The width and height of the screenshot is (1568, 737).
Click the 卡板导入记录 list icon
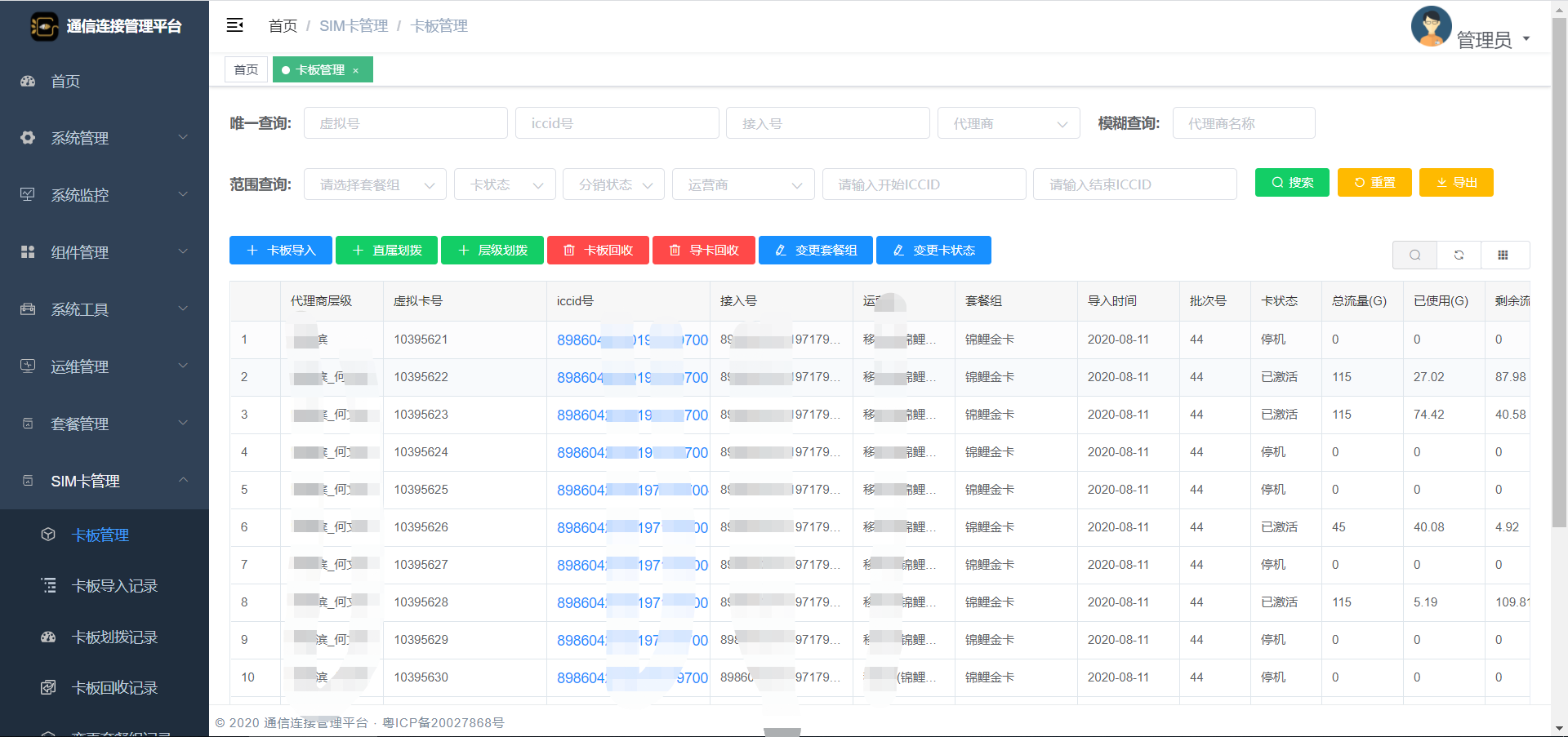(48, 585)
